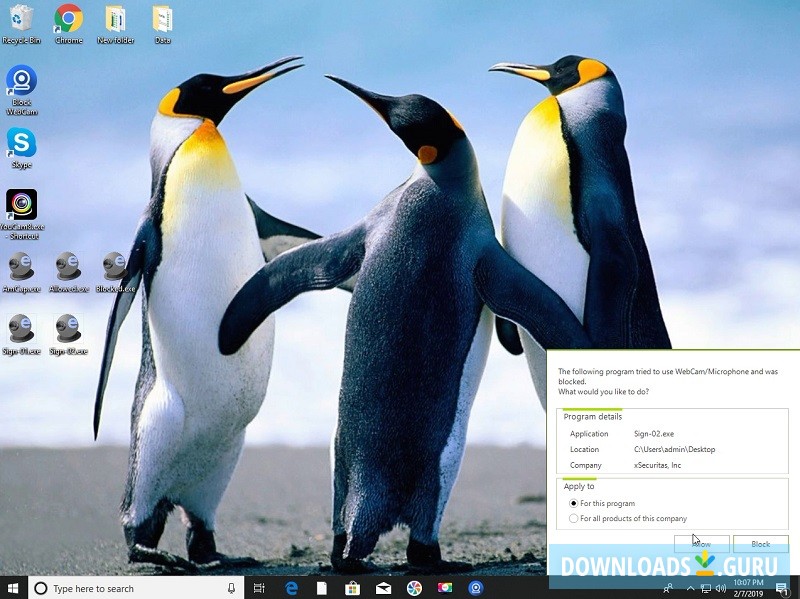Click the network icon in the tray

pos(705,588)
